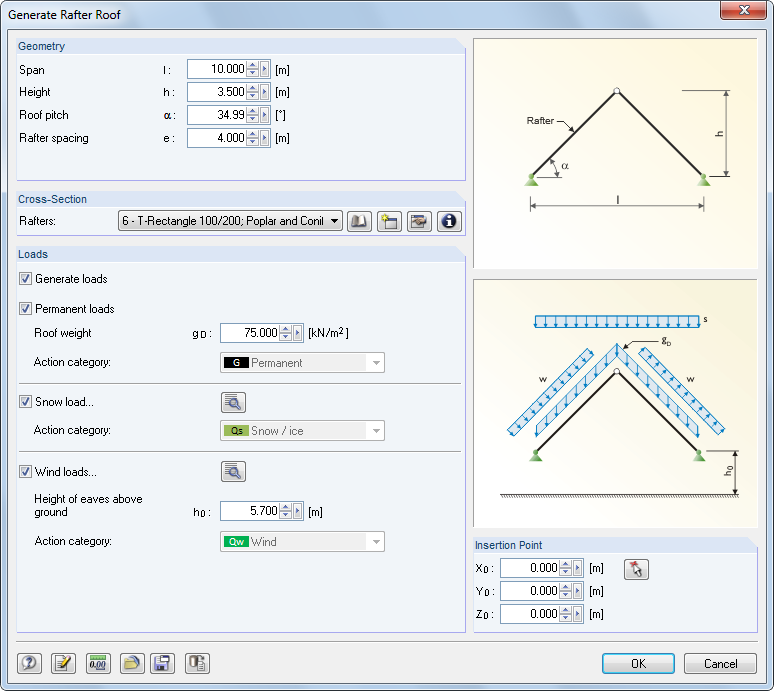Open the cross-section library book icon

359,221
